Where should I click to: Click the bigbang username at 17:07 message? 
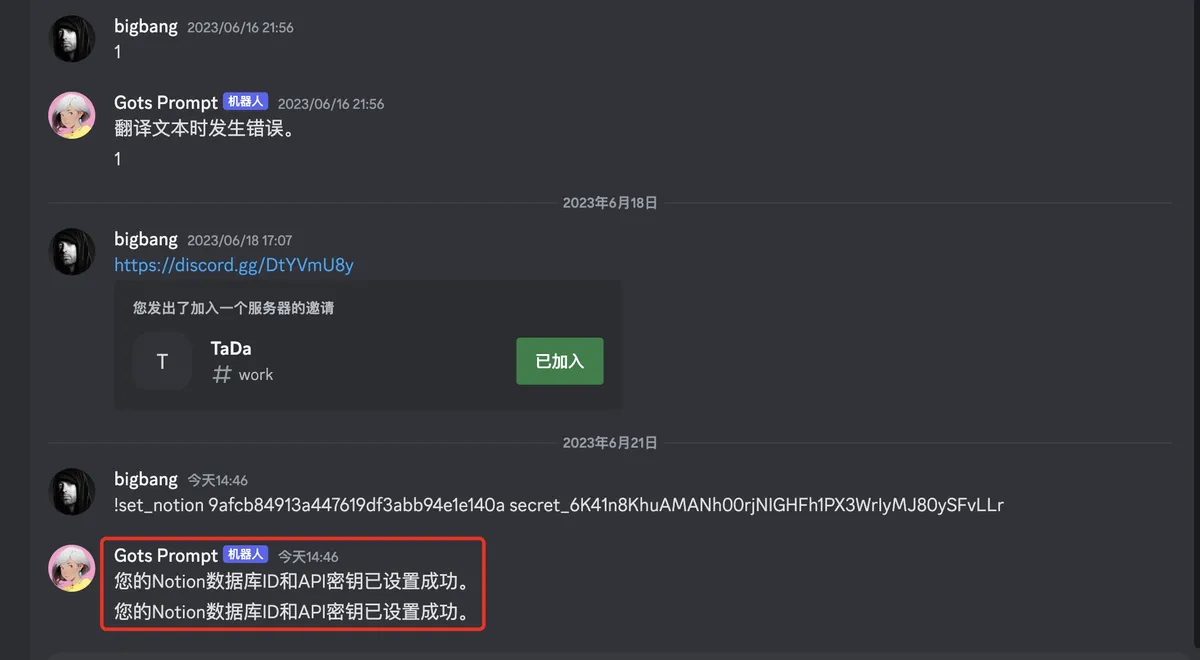tap(146, 239)
